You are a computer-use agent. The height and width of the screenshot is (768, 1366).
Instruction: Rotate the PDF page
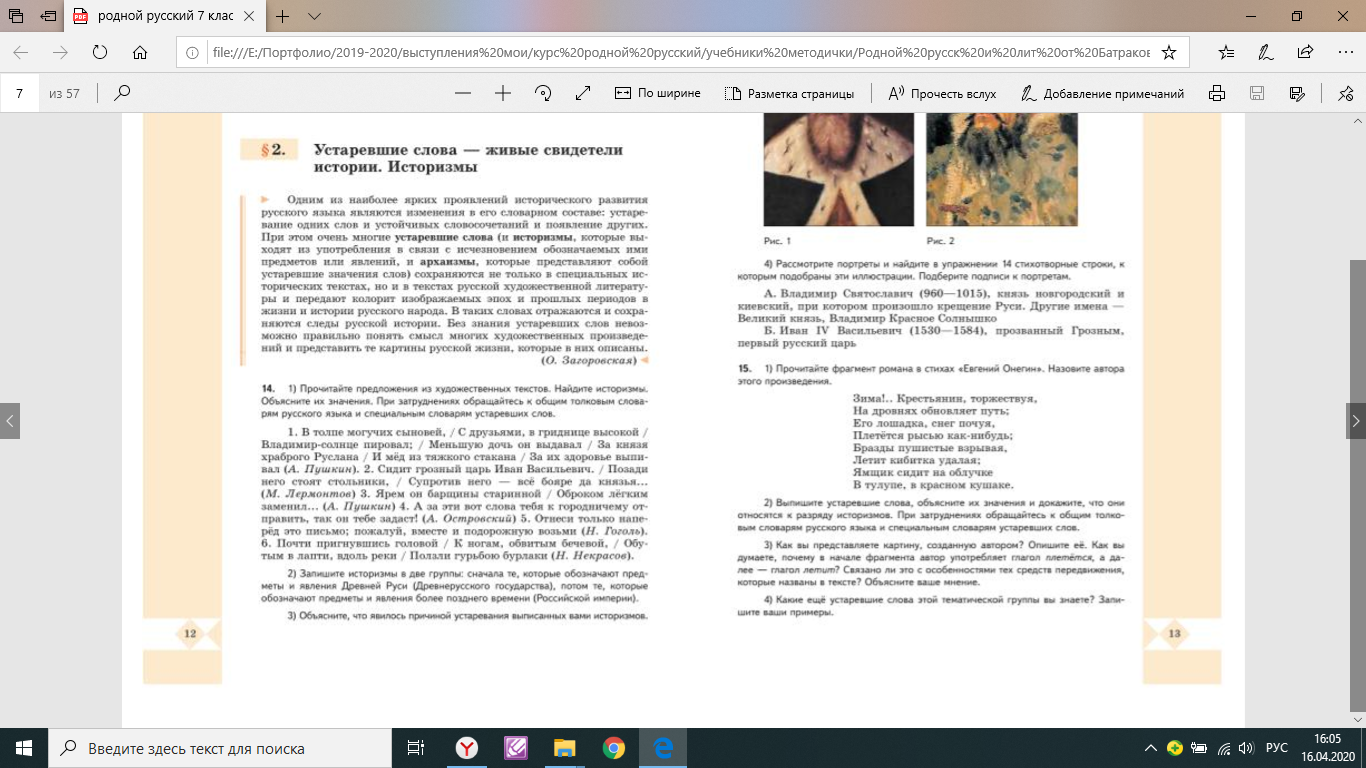(543, 93)
